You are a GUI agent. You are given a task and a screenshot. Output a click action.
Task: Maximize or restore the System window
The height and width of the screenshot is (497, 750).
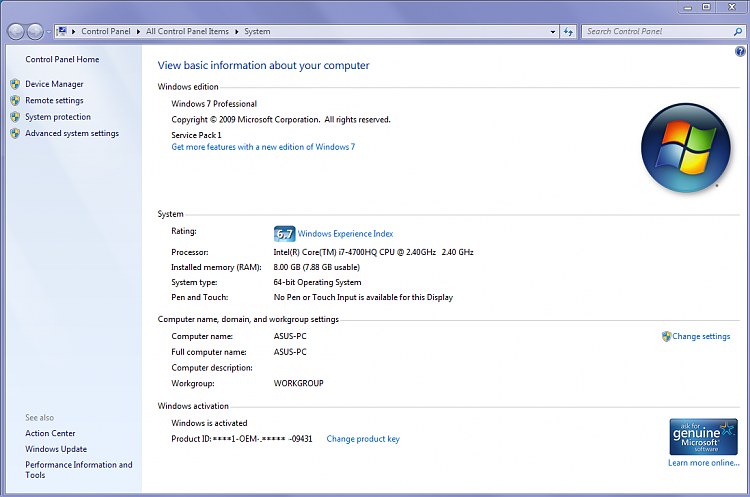coord(706,7)
